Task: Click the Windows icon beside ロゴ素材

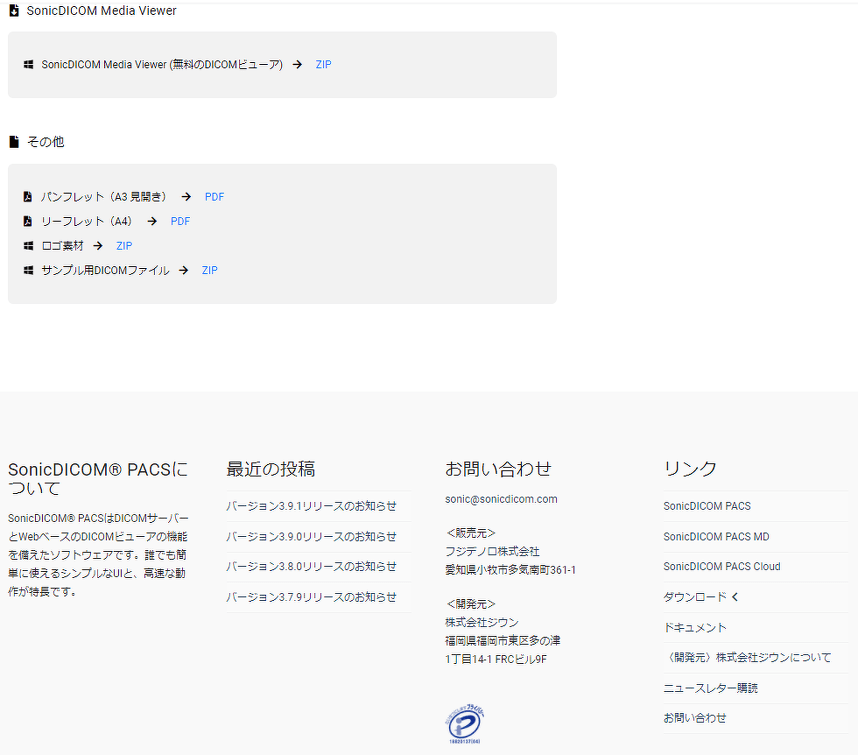Action: click(29, 246)
